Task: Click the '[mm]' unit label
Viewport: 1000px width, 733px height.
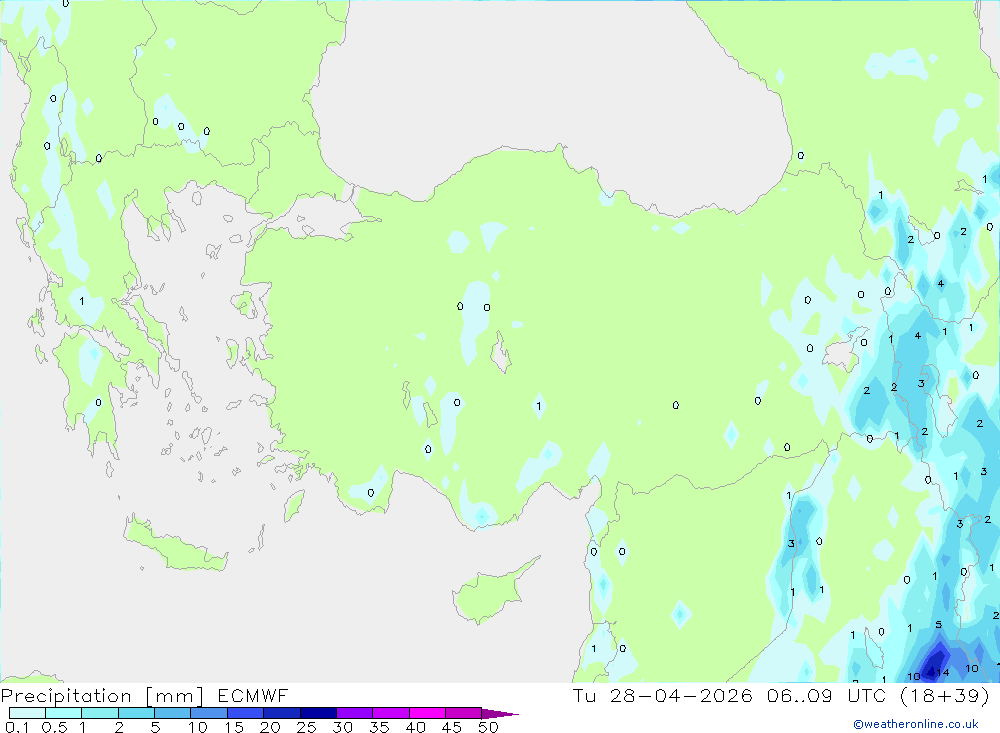Action: [175, 695]
